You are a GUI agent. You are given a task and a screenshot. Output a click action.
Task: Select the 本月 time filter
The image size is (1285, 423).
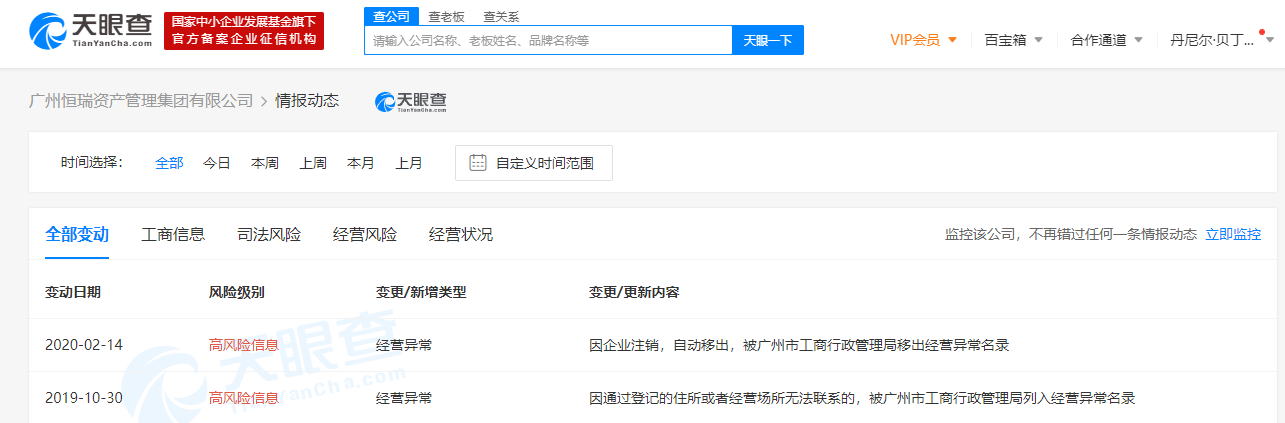tap(361, 163)
